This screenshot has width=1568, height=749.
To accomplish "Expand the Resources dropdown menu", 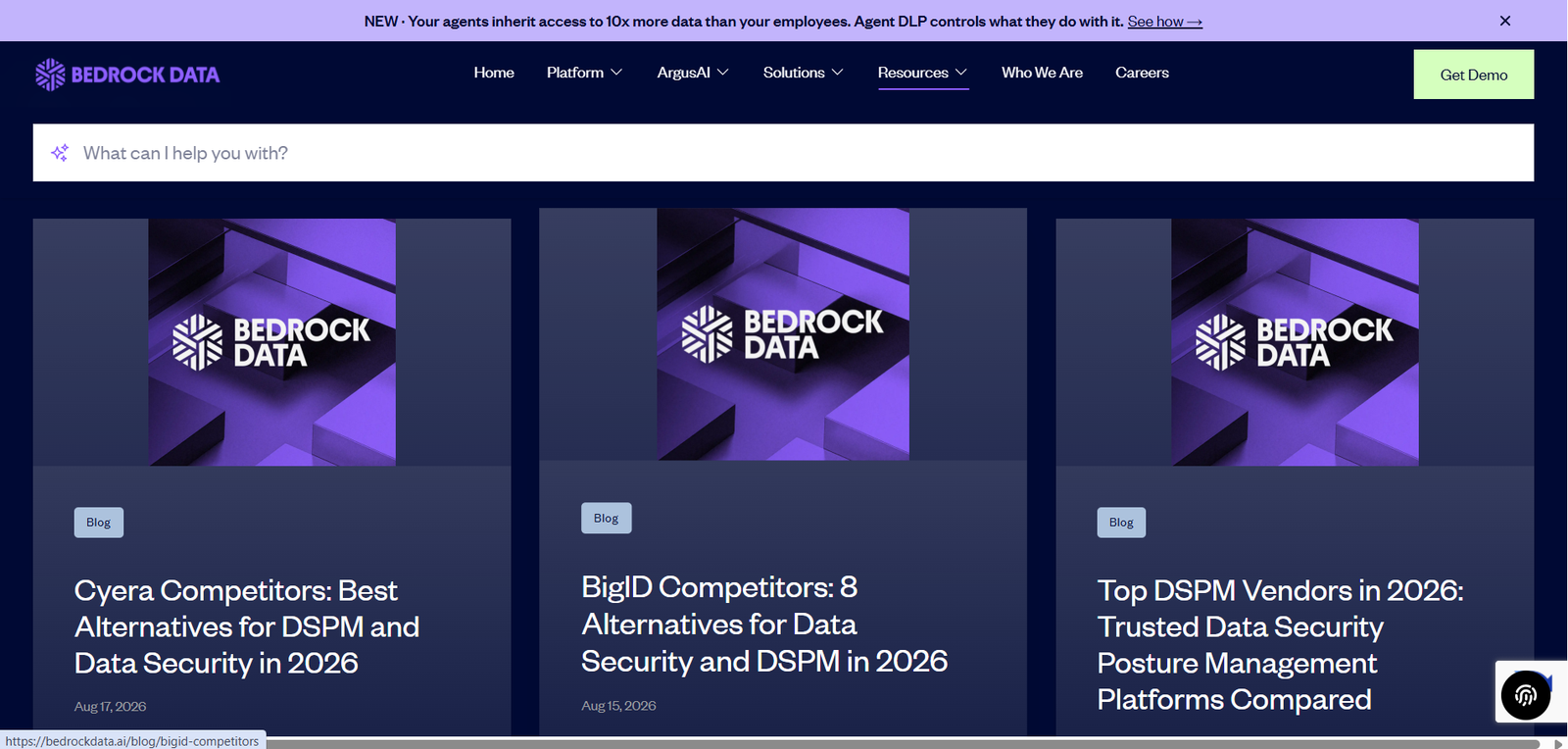I will pyautogui.click(x=923, y=73).
